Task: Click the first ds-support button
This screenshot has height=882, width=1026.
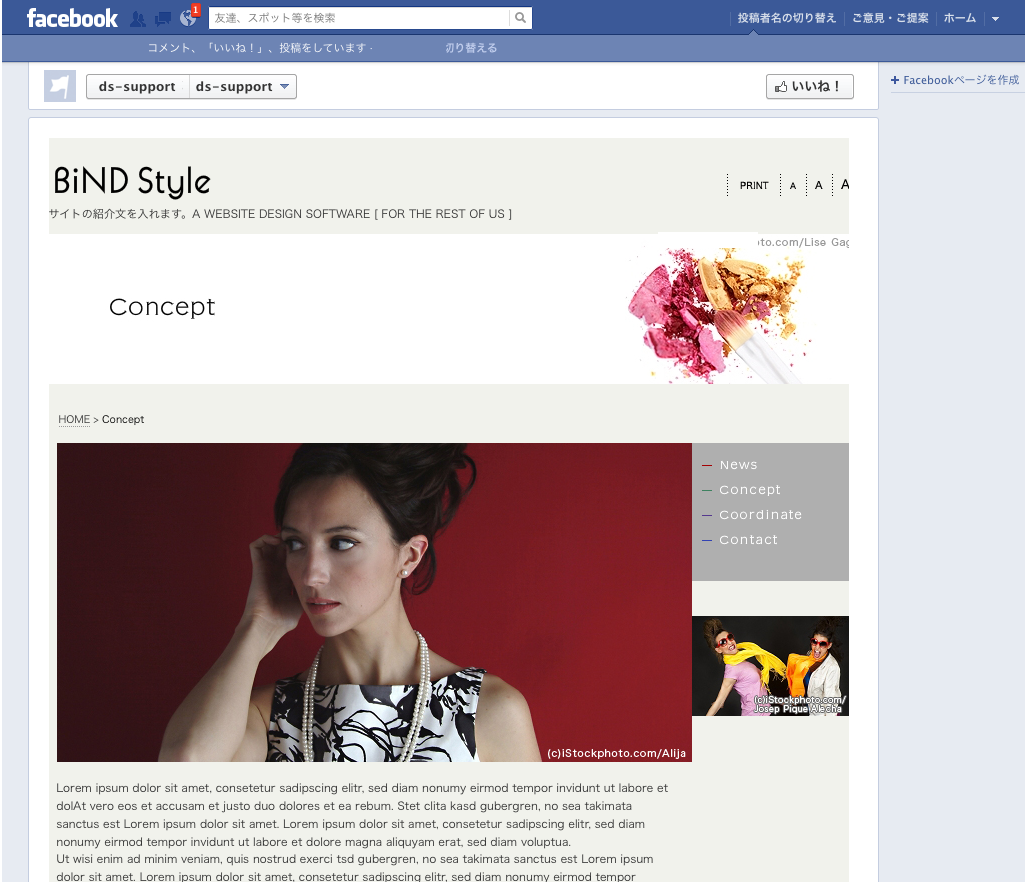Action: click(137, 87)
